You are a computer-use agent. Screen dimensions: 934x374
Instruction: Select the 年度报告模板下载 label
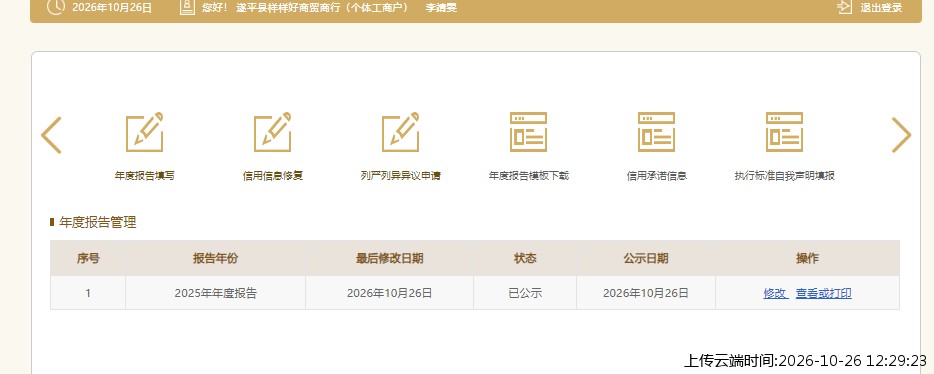coord(529,176)
